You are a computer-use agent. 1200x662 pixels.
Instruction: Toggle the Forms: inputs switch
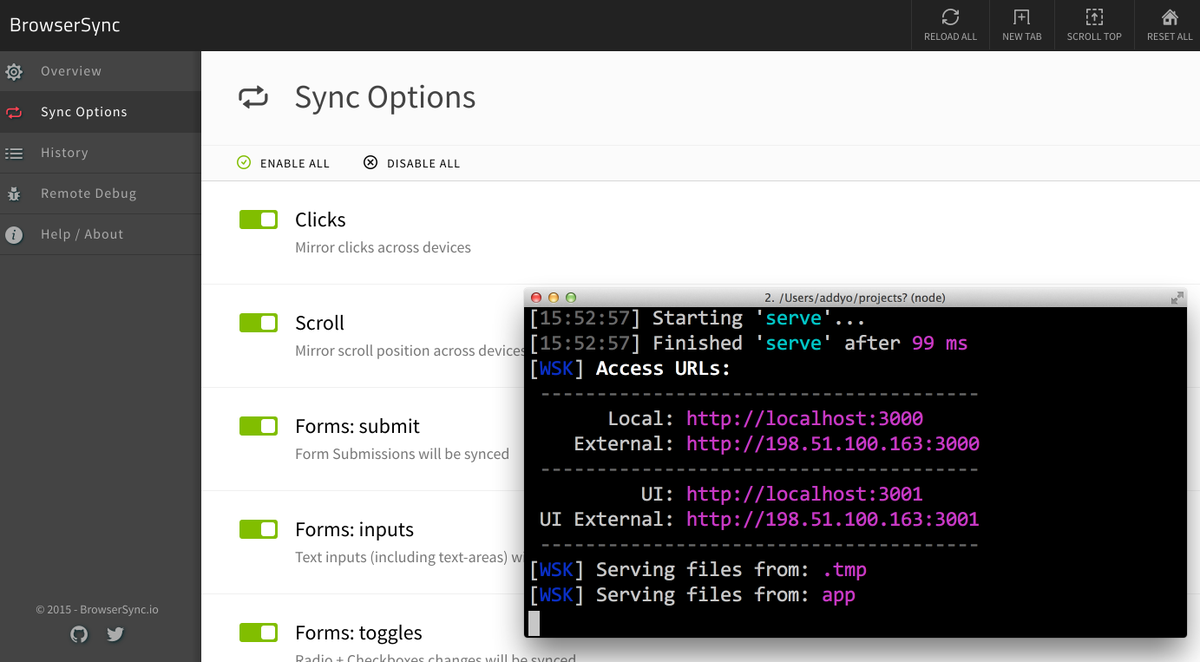coord(258,529)
